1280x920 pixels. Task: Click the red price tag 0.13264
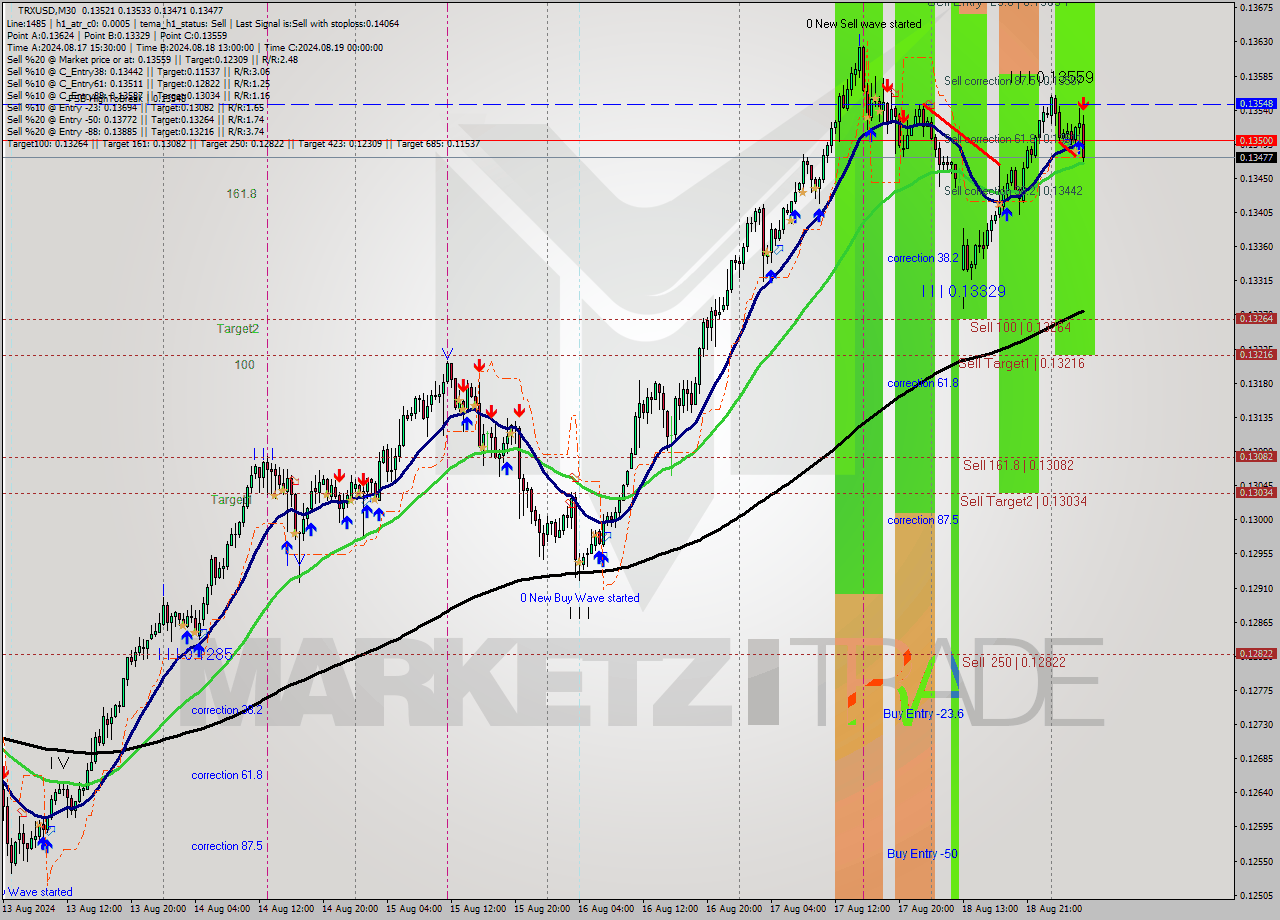pos(1256,318)
